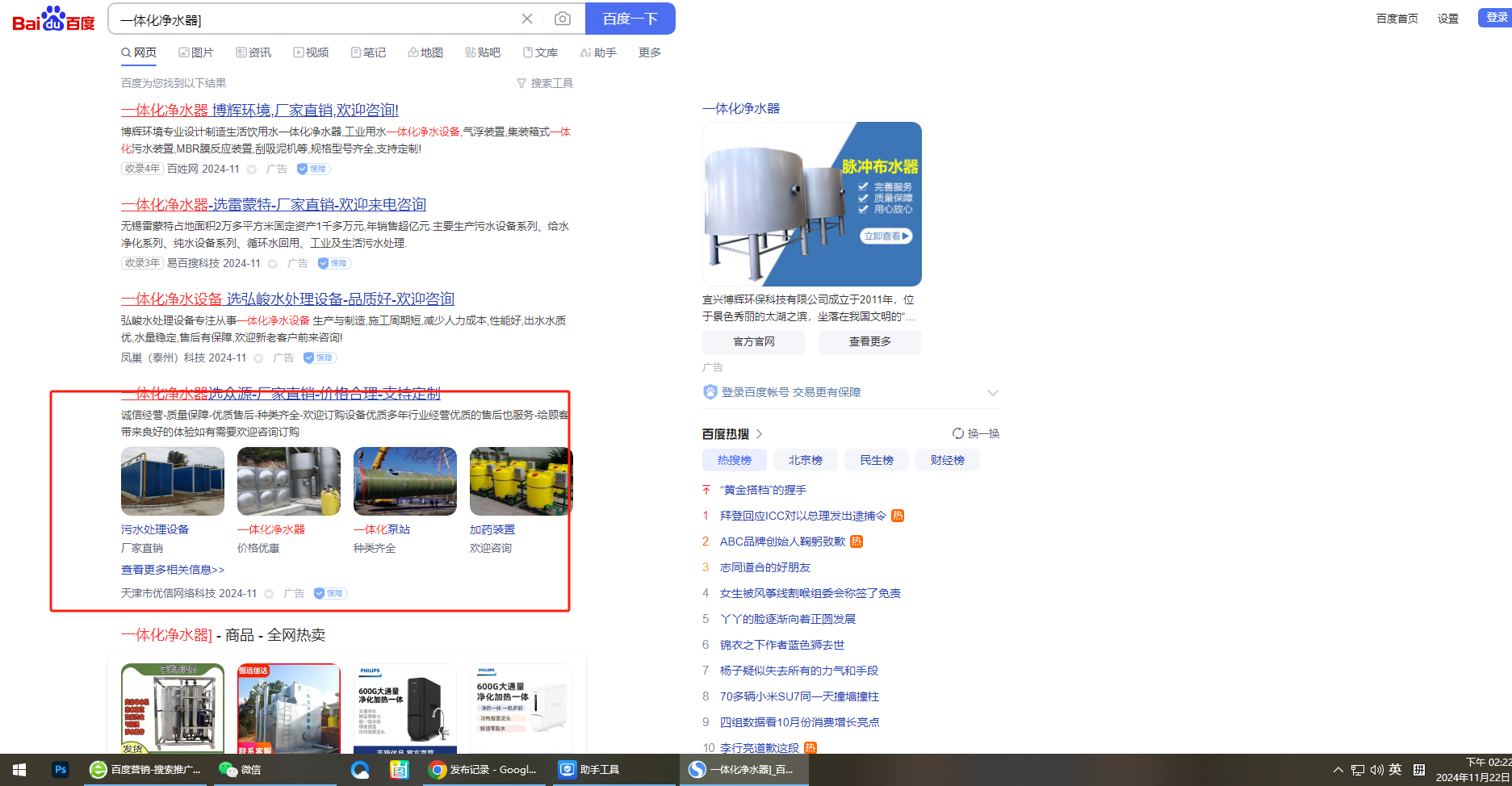The image size is (1512, 786).
Task: Click the 保障 badge beside 凤巢（泰州）科技
Action: (320, 357)
